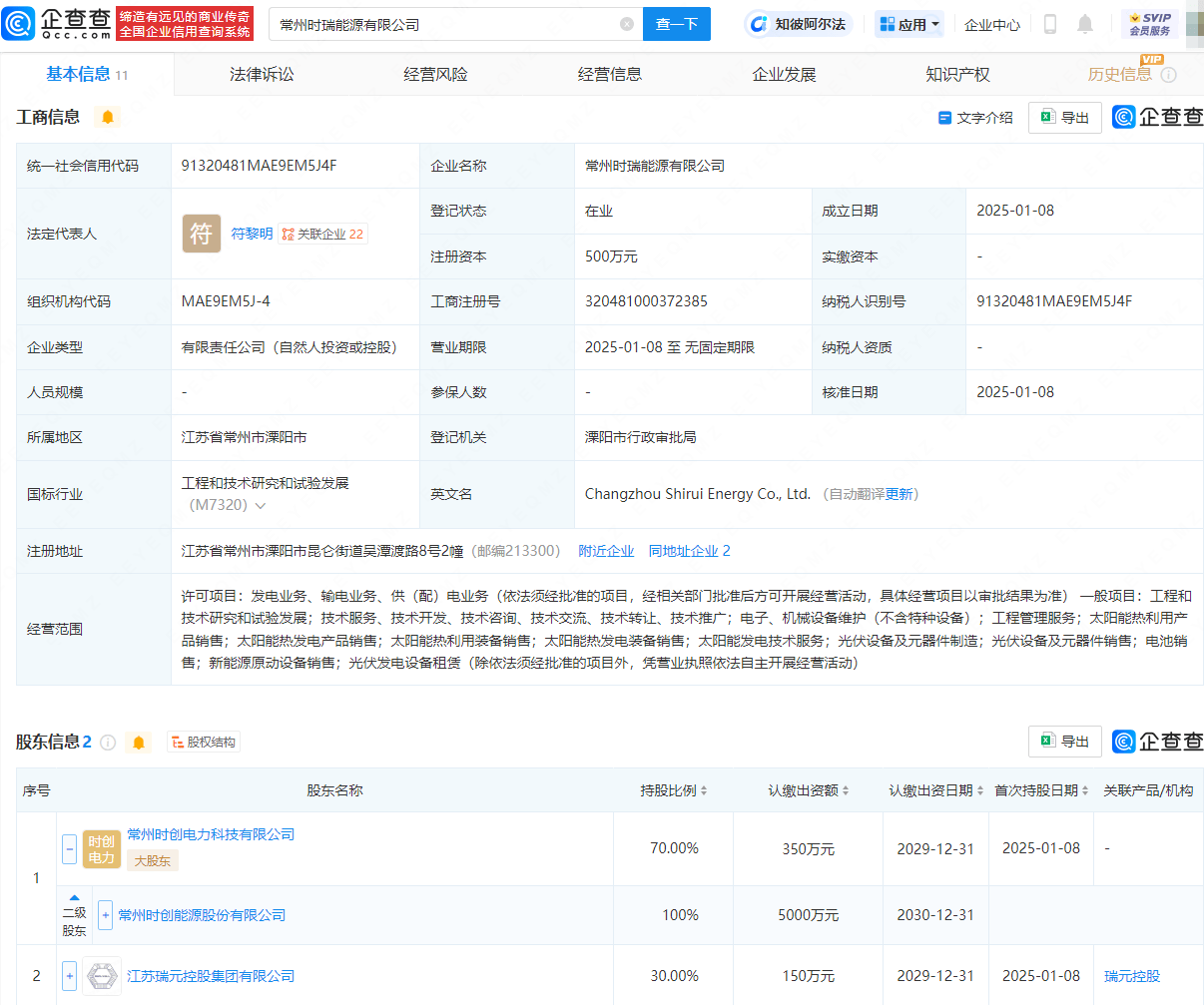
Task: Click 江苏瑞元控股集团 logo icon
Action: click(102, 976)
